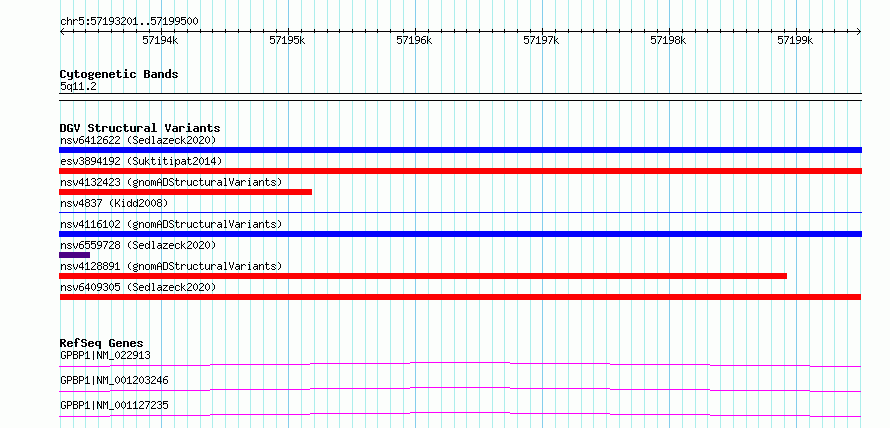Click the GPBP1|NM_001127235 gene label
This screenshot has height=428, width=890.
[114, 405]
